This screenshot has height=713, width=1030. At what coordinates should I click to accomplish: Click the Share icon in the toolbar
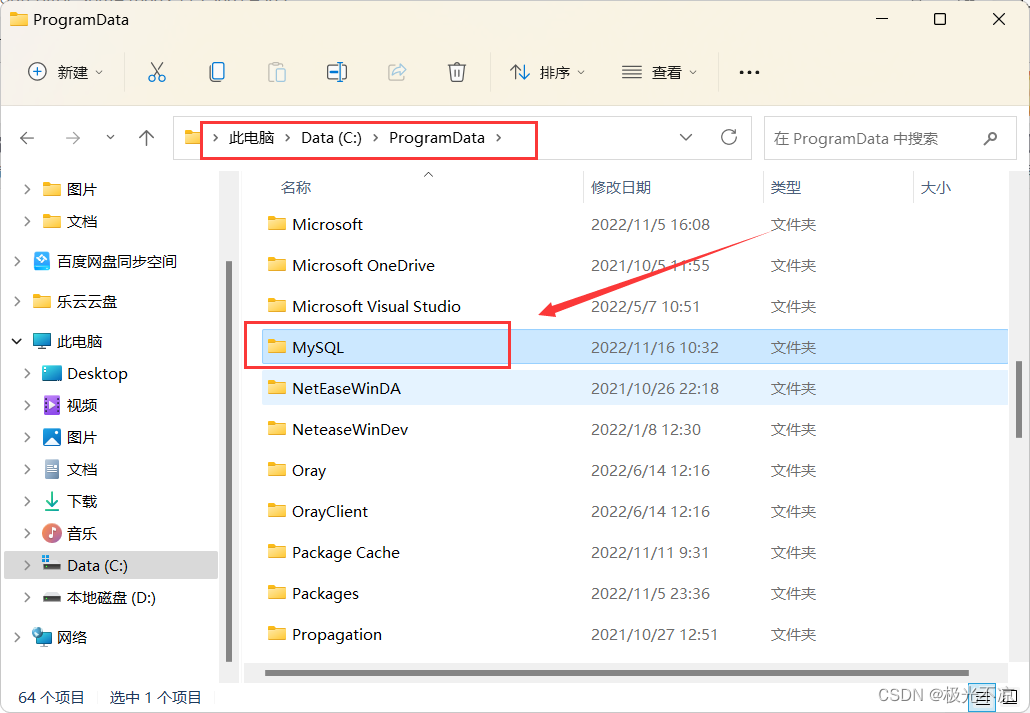coord(396,71)
